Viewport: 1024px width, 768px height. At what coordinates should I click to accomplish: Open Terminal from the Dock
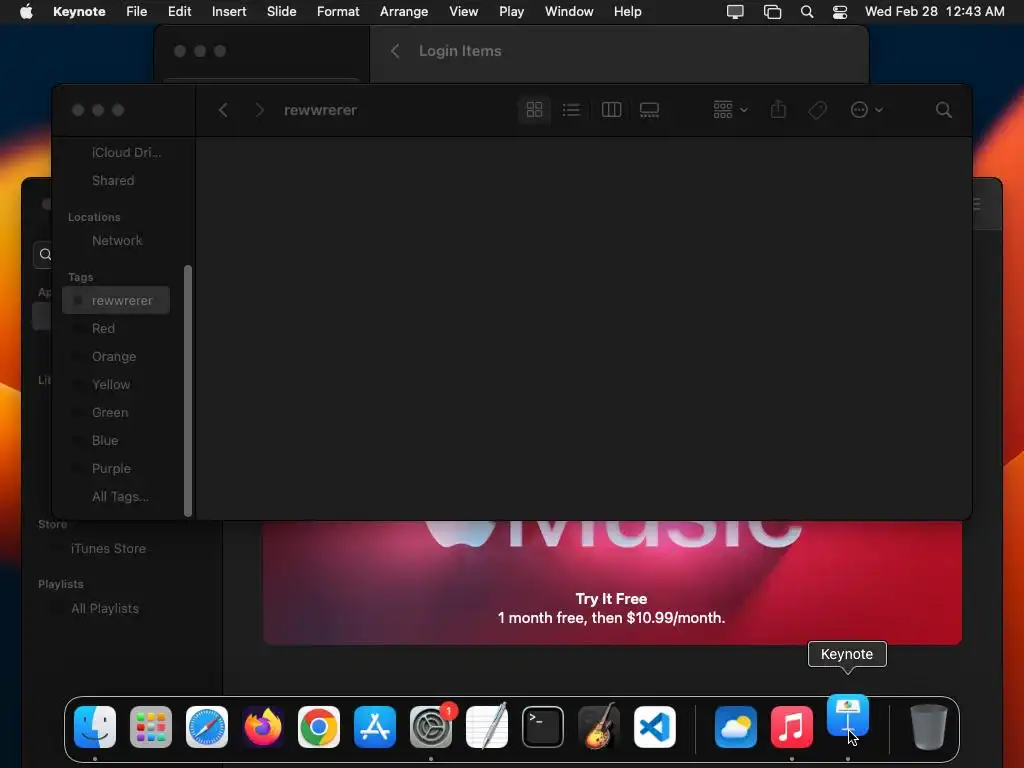pyautogui.click(x=543, y=727)
